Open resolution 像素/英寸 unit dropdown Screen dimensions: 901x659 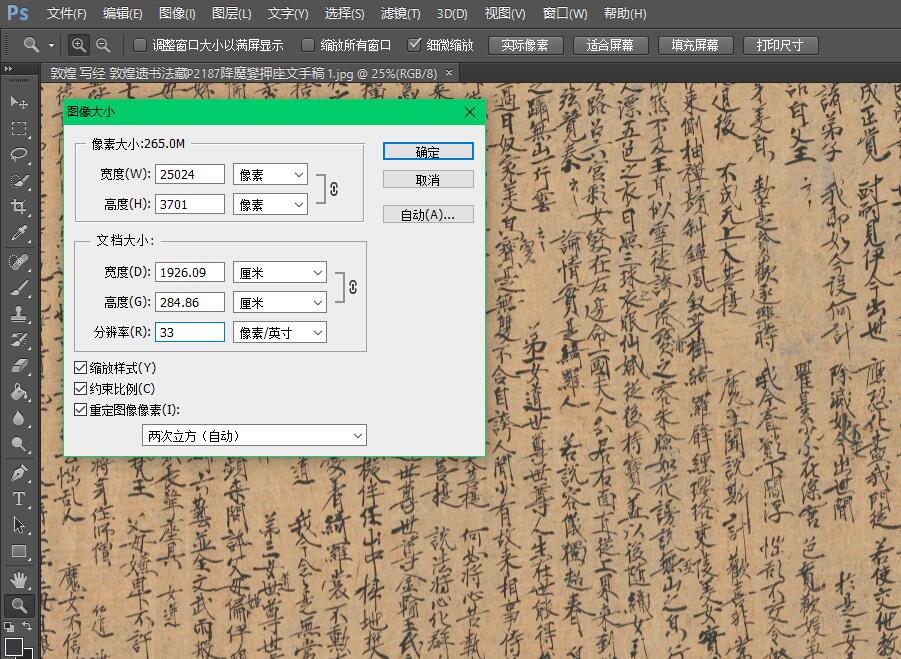coord(280,333)
